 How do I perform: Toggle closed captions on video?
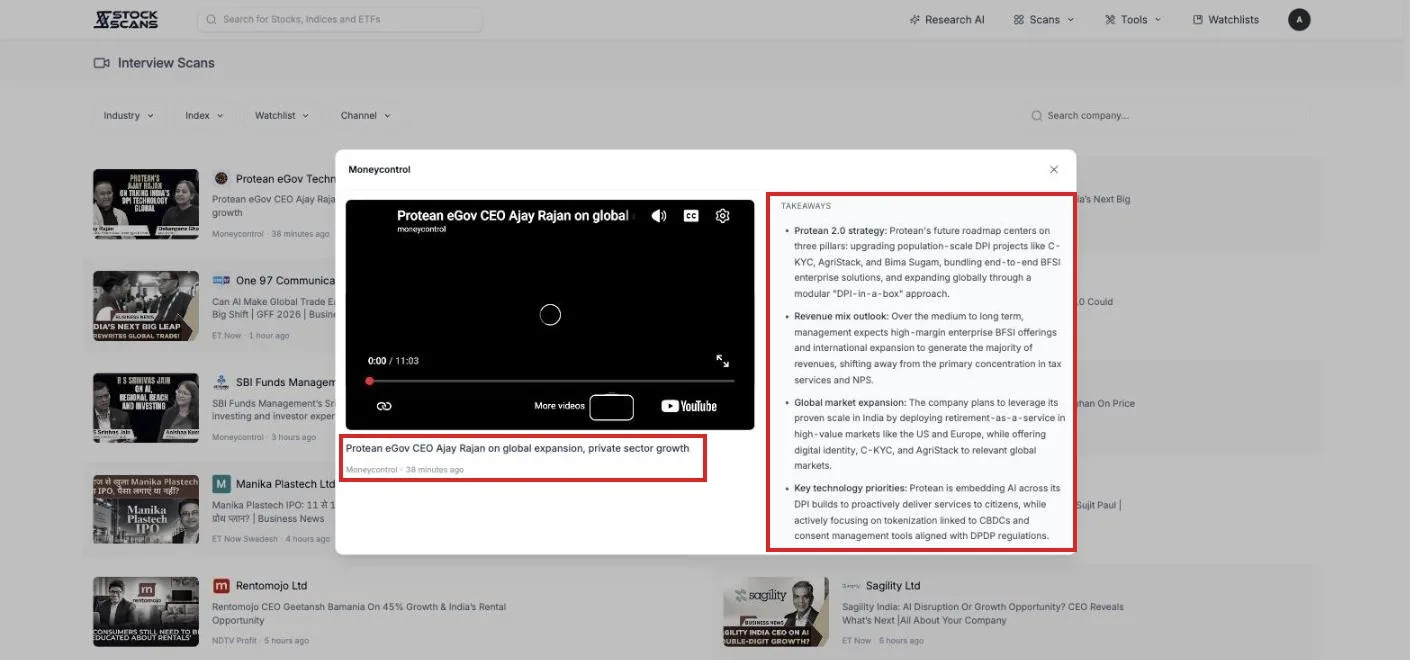click(691, 216)
